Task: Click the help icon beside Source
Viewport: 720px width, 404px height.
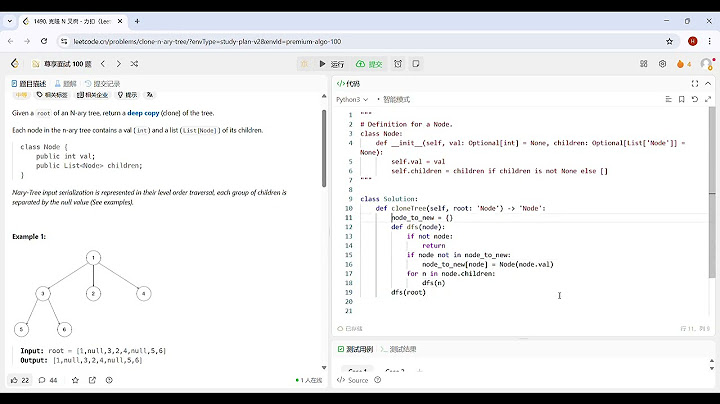Action: (377, 380)
